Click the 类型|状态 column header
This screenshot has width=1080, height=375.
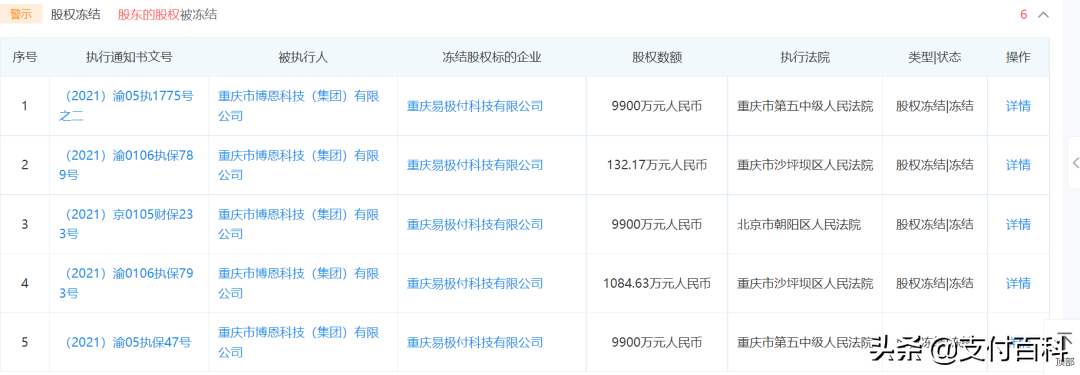(x=935, y=57)
